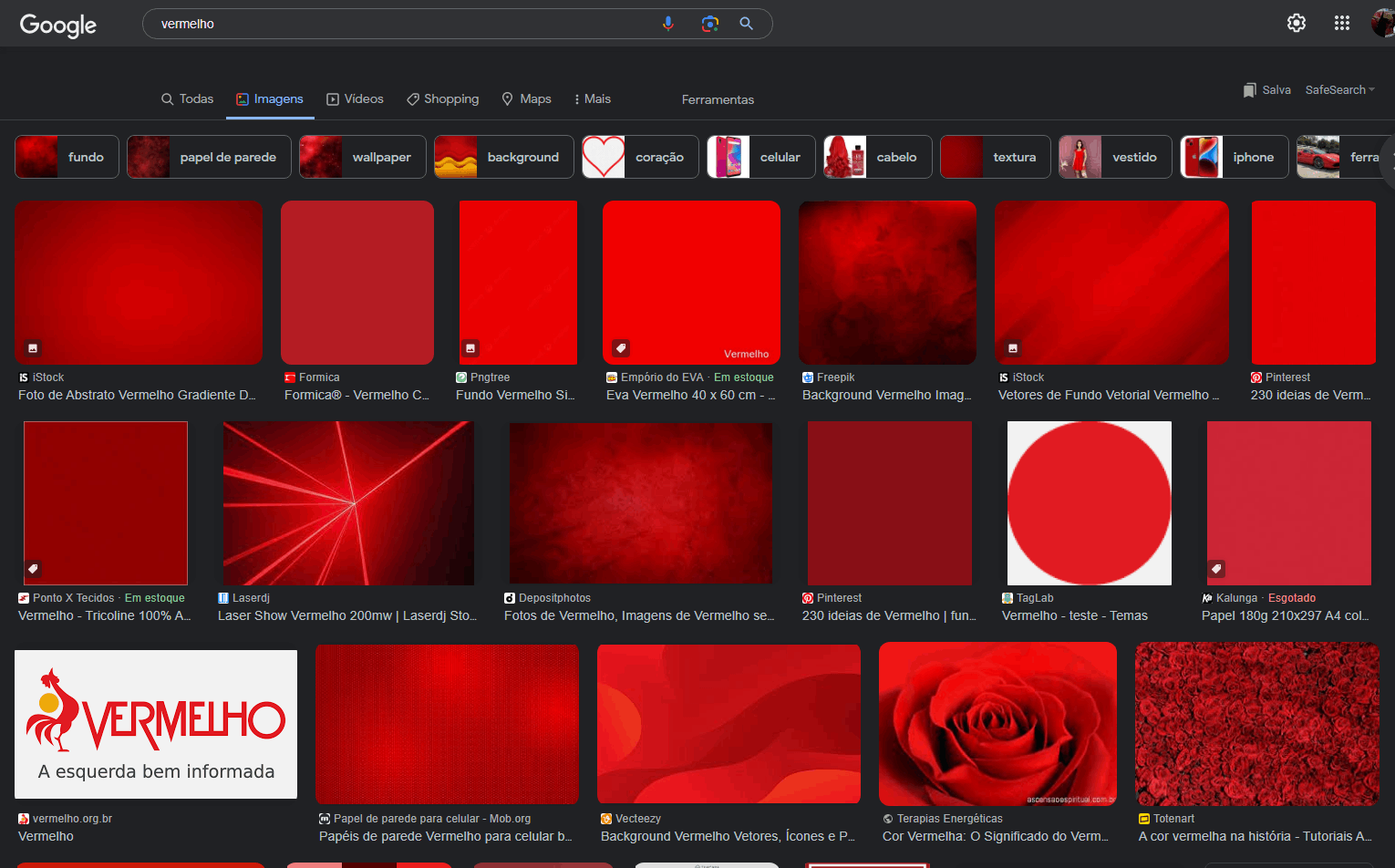Open the Maps tab
The height and width of the screenshot is (868, 1395).
(x=527, y=98)
